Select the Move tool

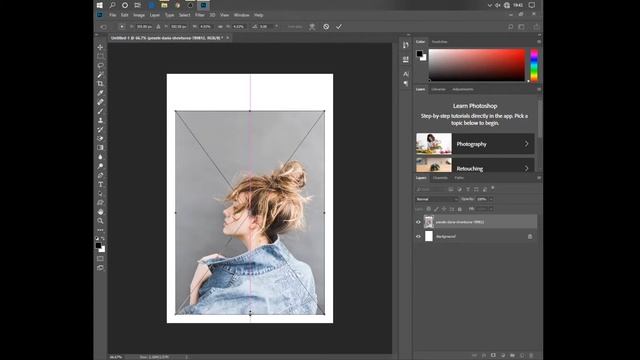[x=100, y=47]
